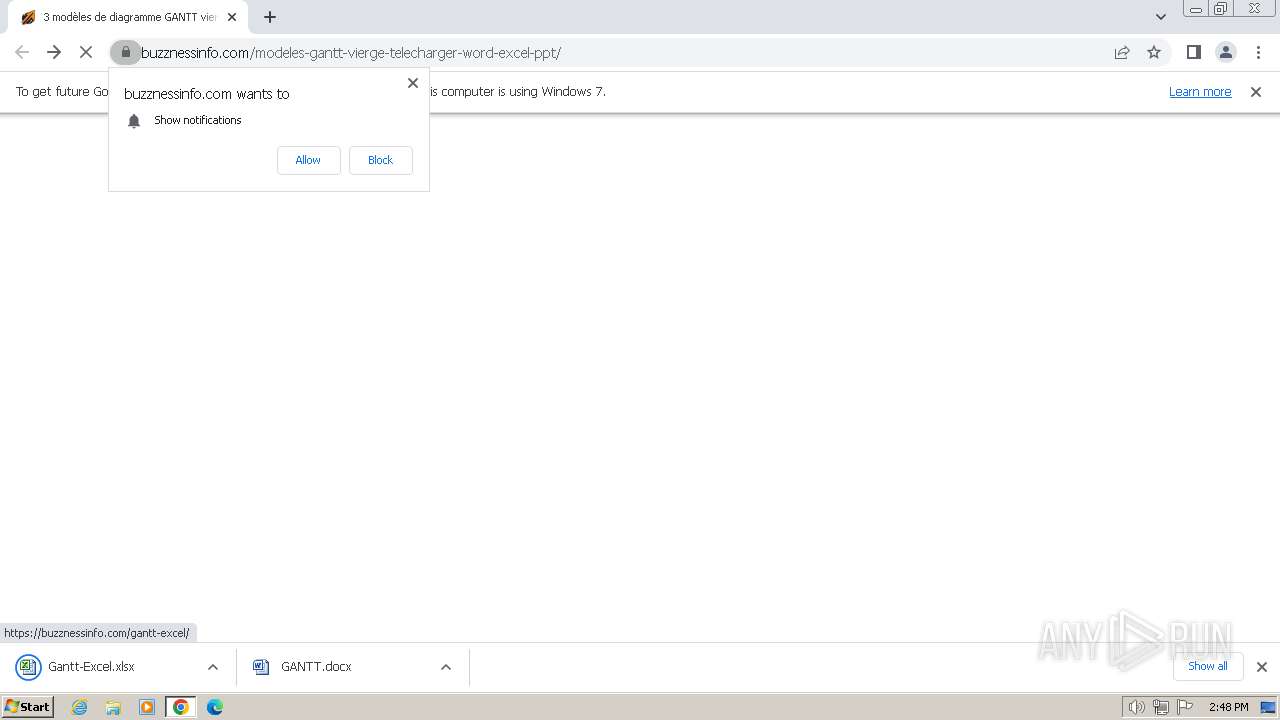Viewport: 1280px width, 720px height.
Task: Expand options for Gantt-Excel.xlsx download
Action: pyautogui.click(x=213, y=667)
